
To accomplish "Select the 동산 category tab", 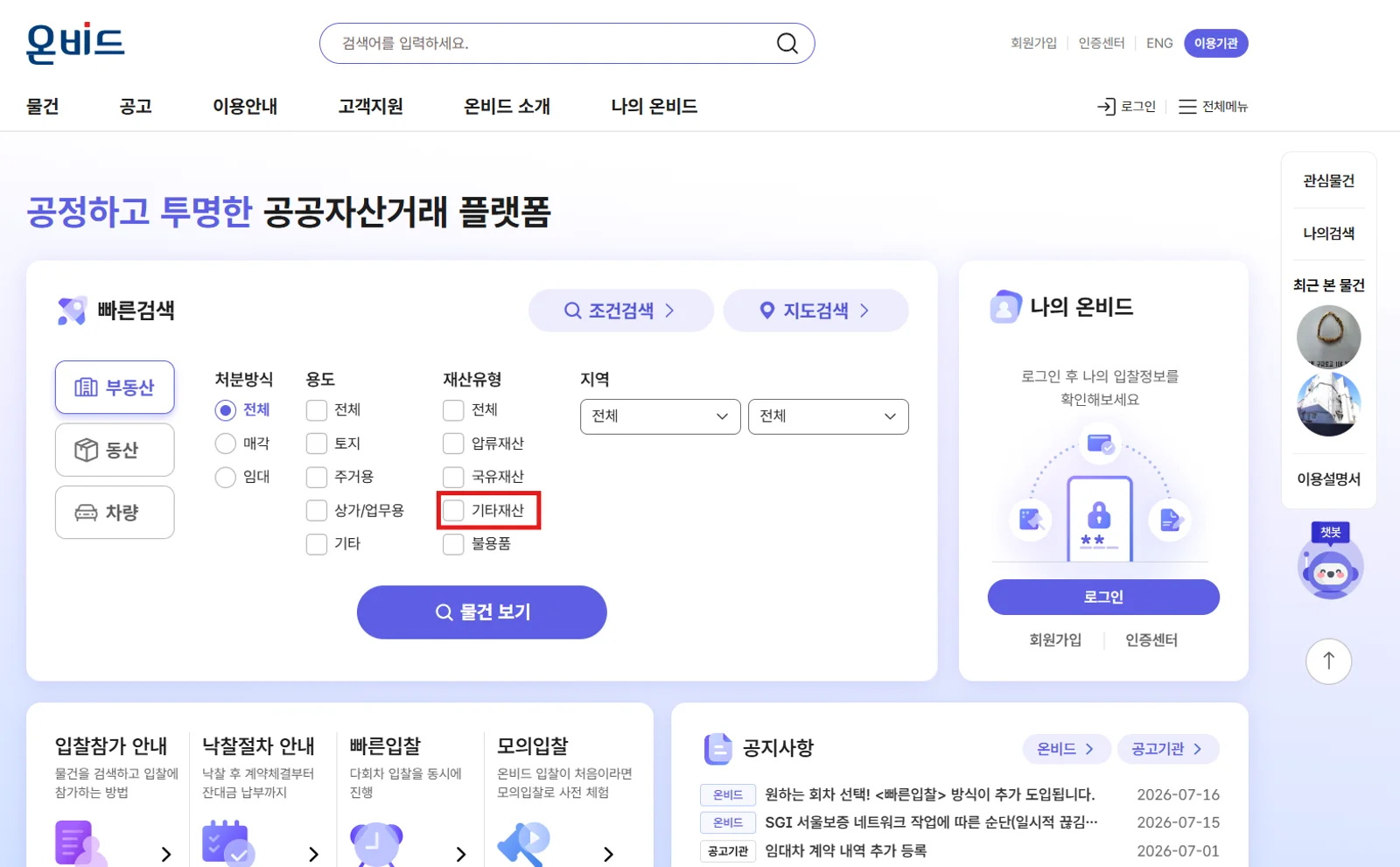I will (x=115, y=450).
